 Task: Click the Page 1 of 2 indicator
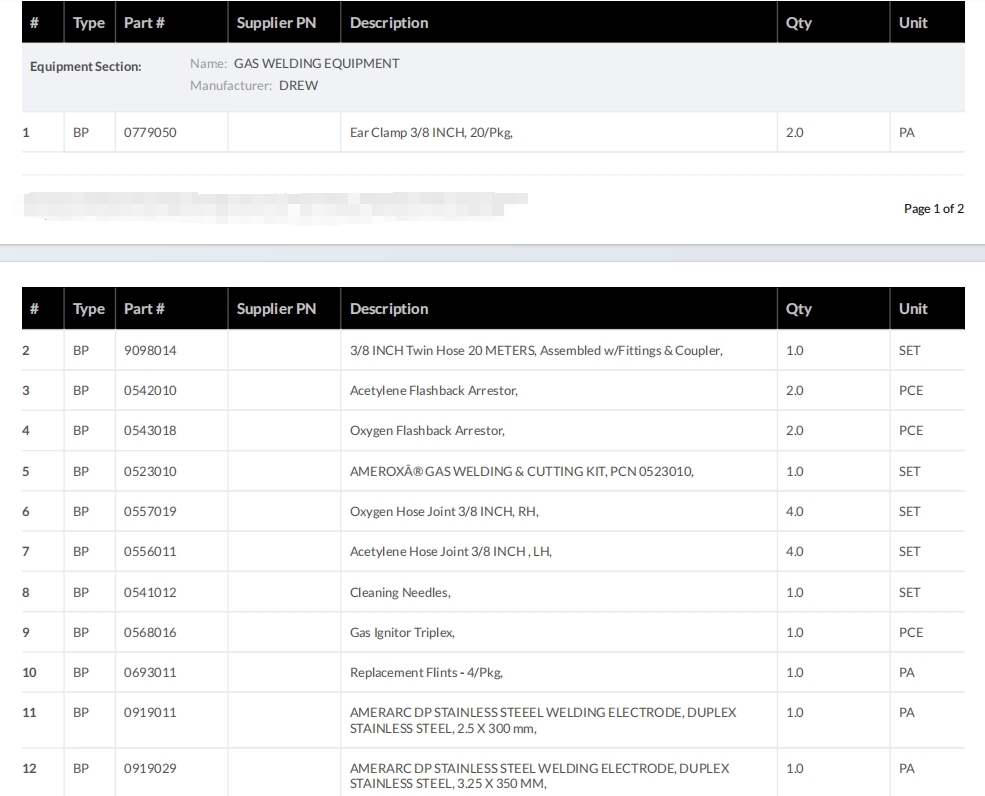(x=933, y=209)
